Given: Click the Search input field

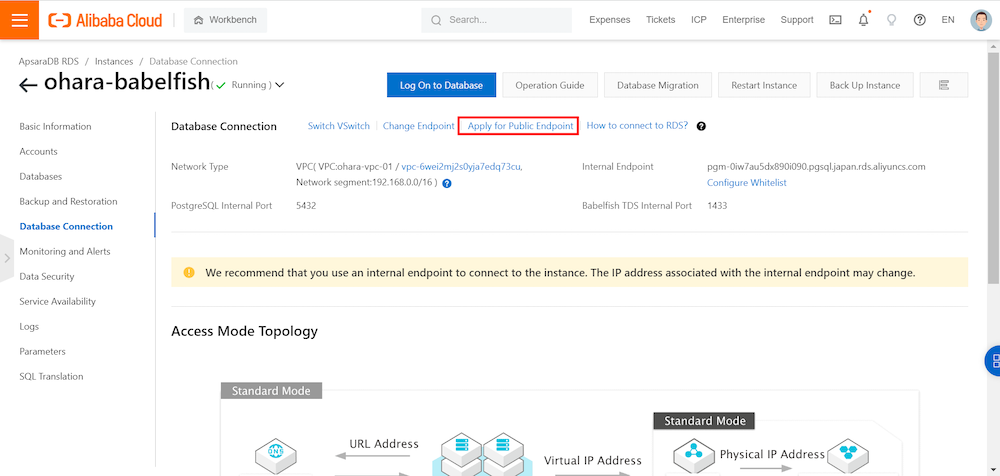Looking at the screenshot, I should point(500,20).
